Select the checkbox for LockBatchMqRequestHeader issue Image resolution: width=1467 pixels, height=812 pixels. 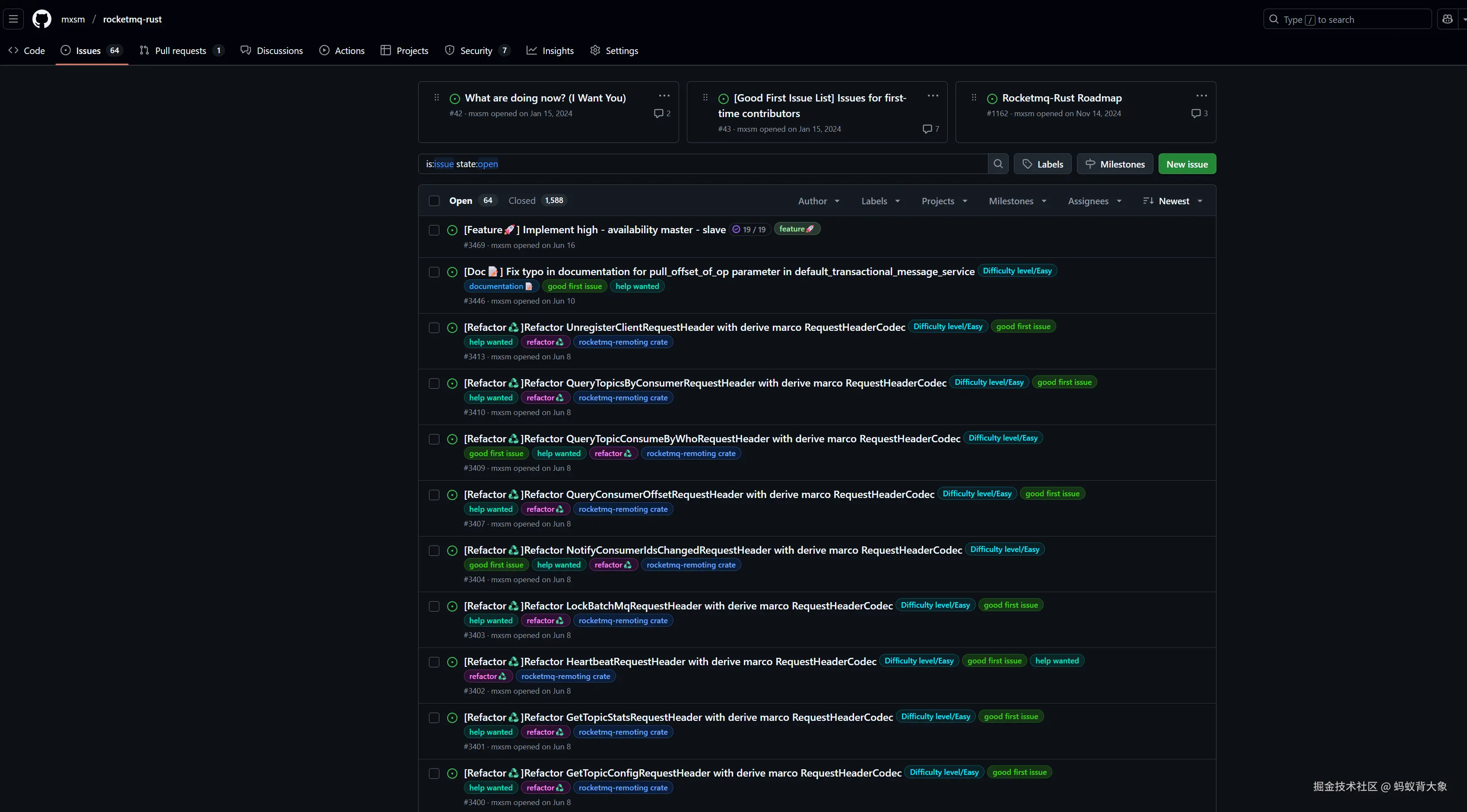click(434, 606)
